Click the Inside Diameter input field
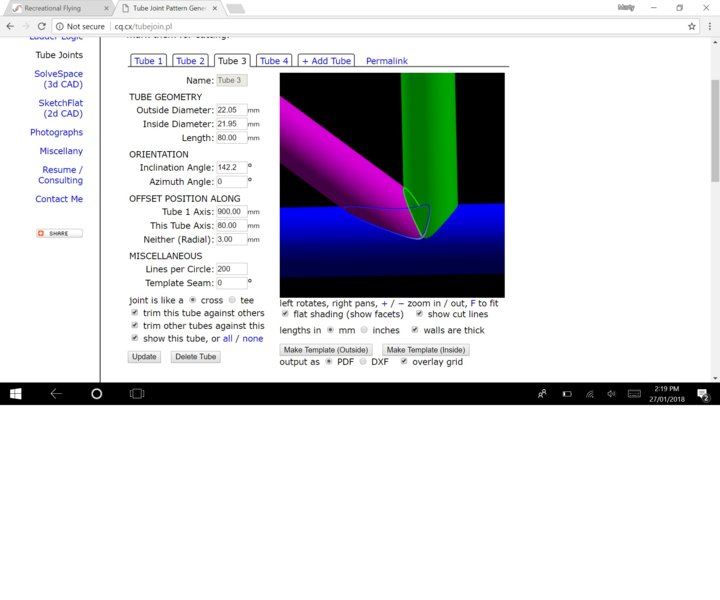This screenshot has height=600, width=720. [232, 123]
